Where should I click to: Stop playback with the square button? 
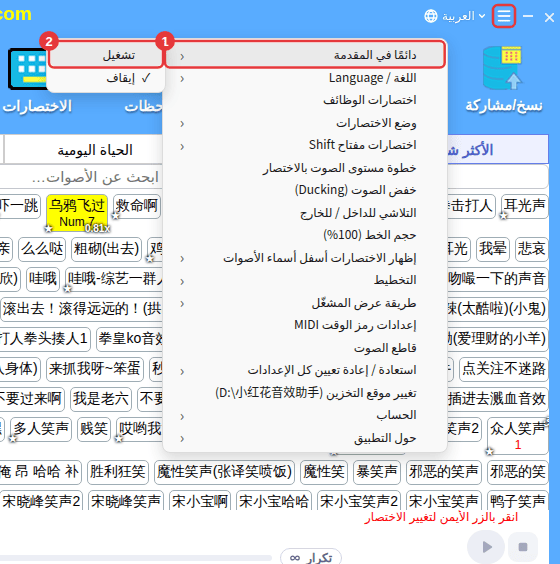[x=523, y=547]
